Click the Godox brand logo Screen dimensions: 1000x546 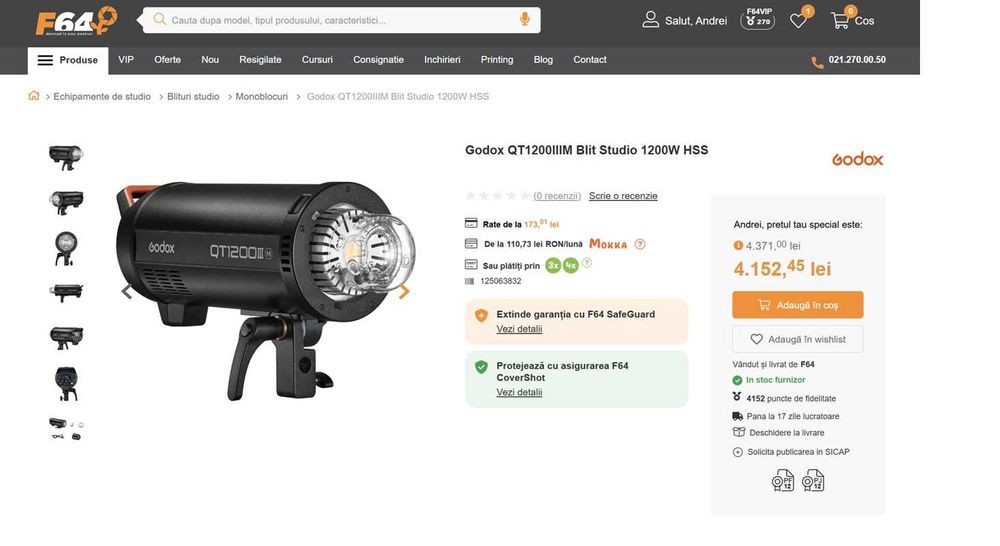[x=857, y=159]
